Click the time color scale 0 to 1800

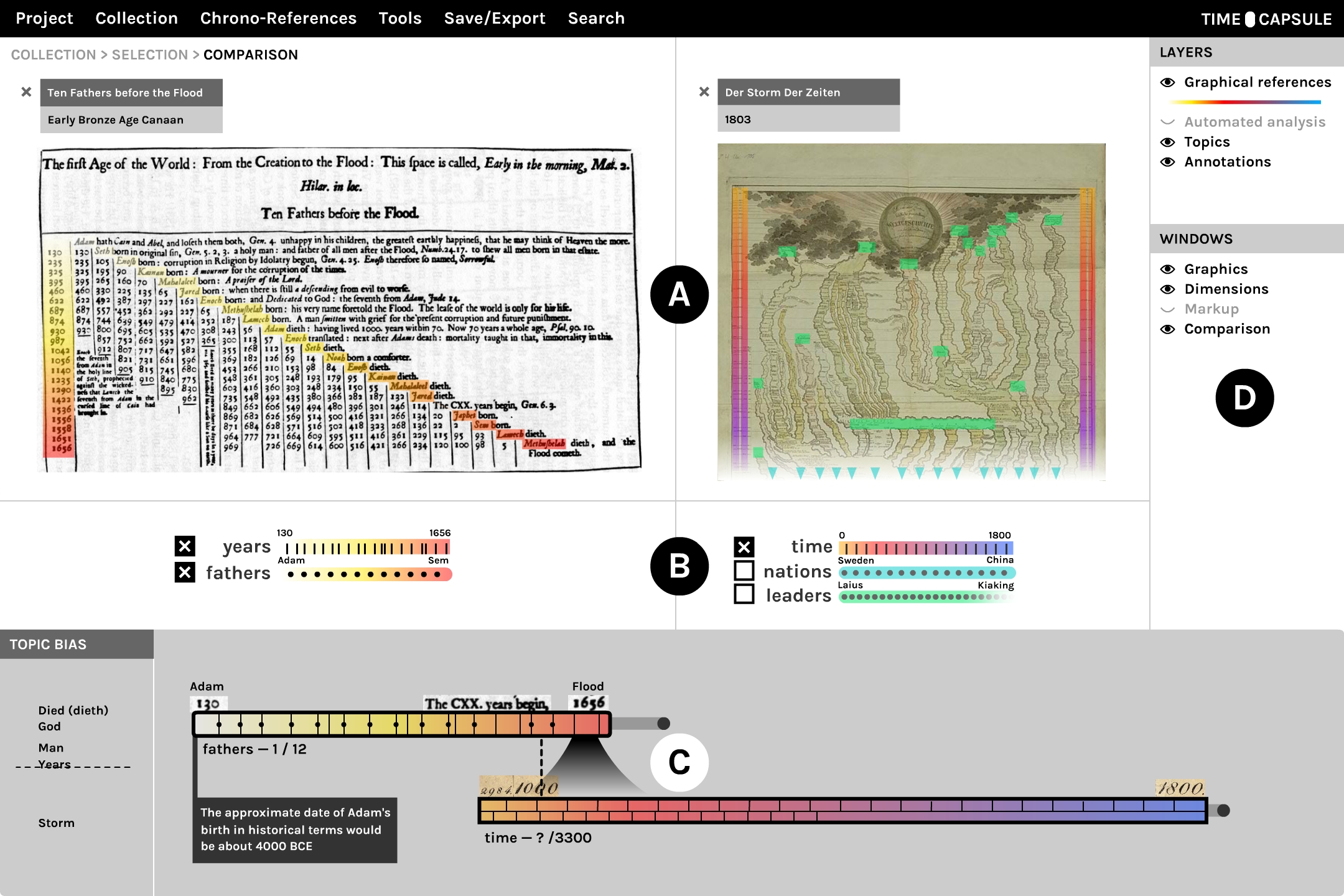tap(926, 548)
